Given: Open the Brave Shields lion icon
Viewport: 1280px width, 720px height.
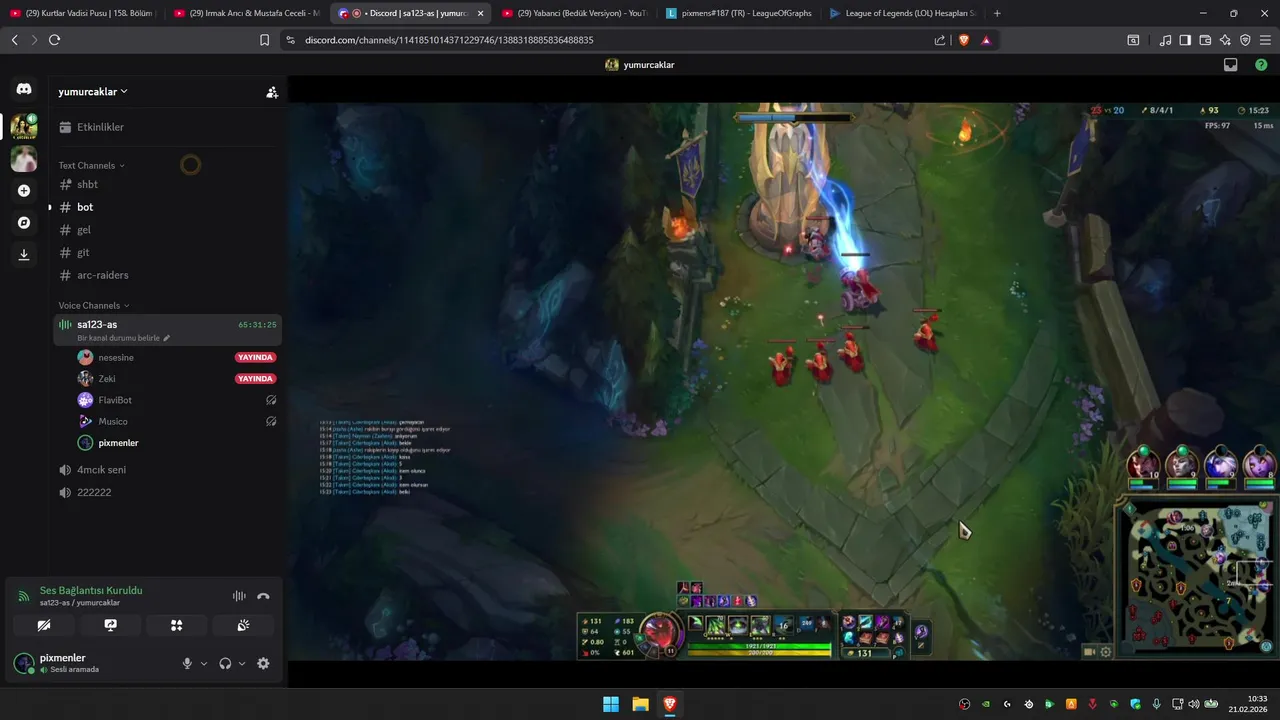Looking at the screenshot, I should pyautogui.click(x=964, y=40).
